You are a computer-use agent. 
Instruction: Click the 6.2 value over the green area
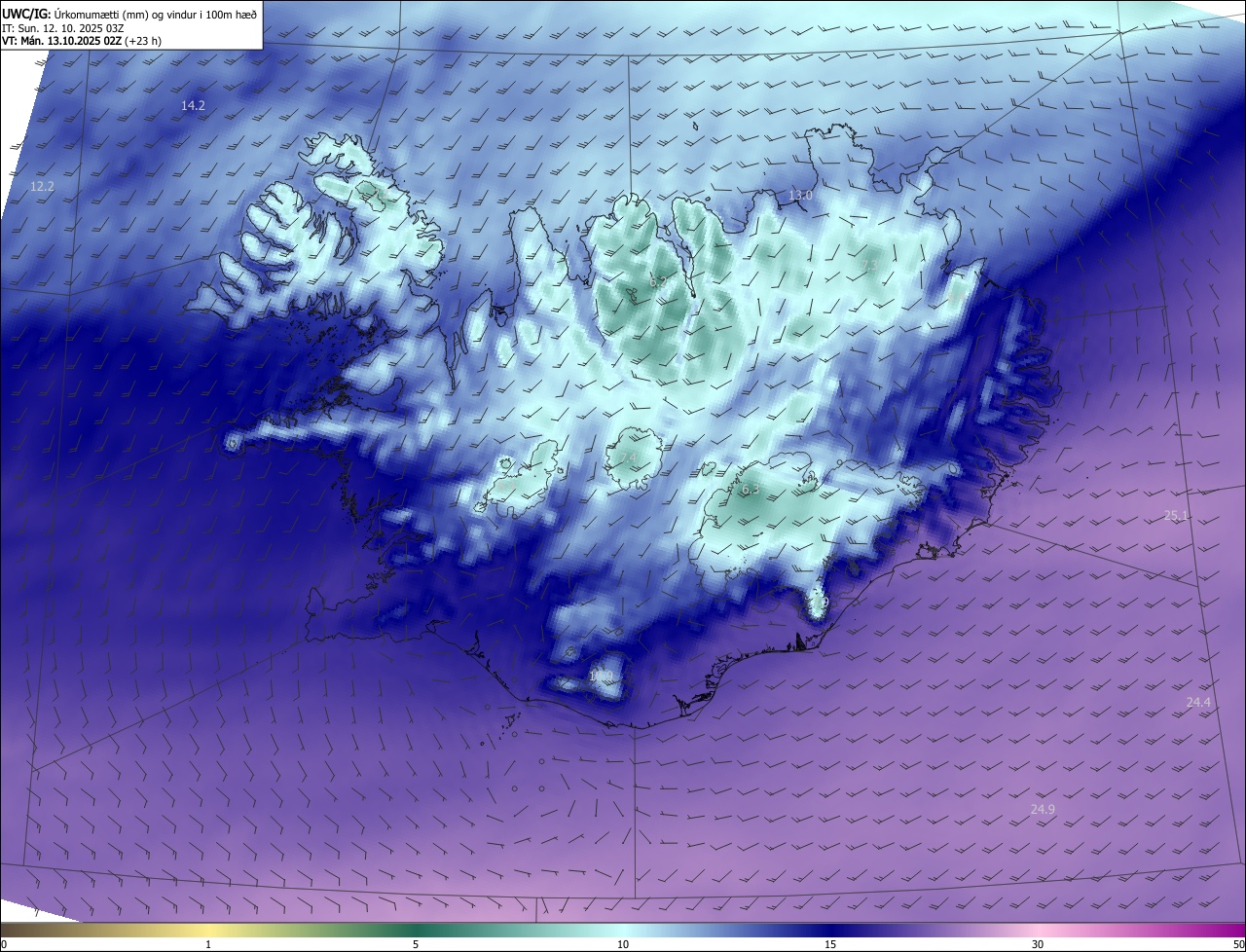658,281
